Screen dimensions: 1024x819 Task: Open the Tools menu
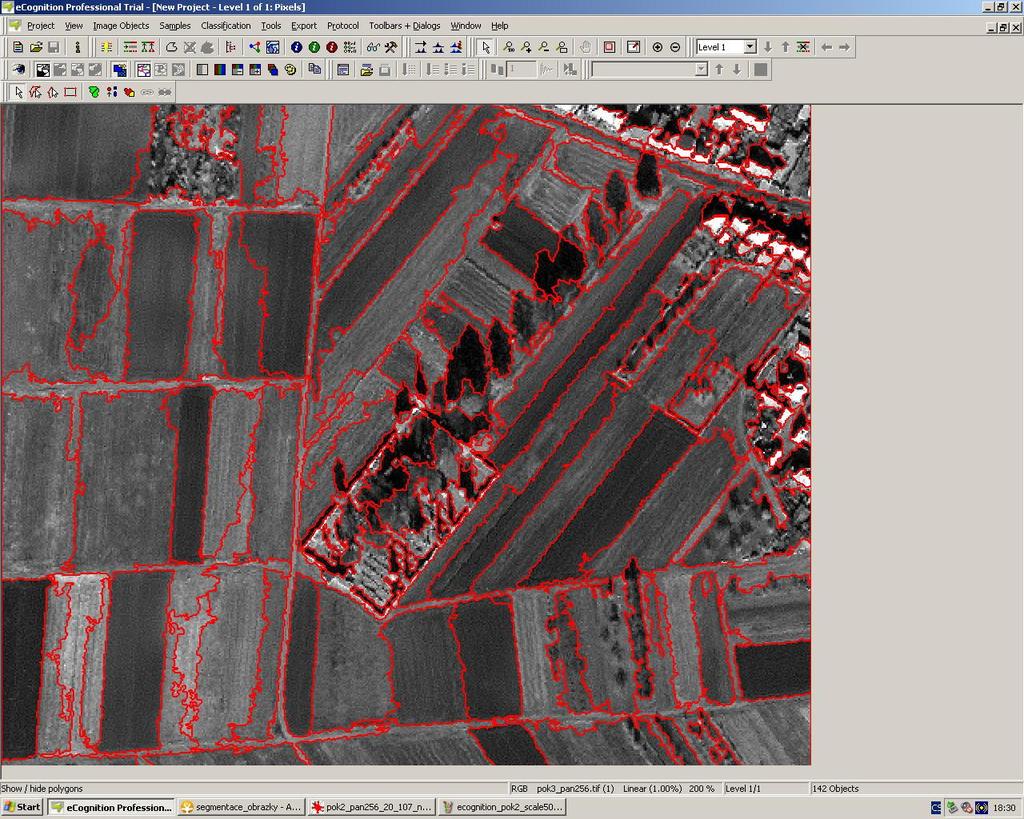point(271,25)
